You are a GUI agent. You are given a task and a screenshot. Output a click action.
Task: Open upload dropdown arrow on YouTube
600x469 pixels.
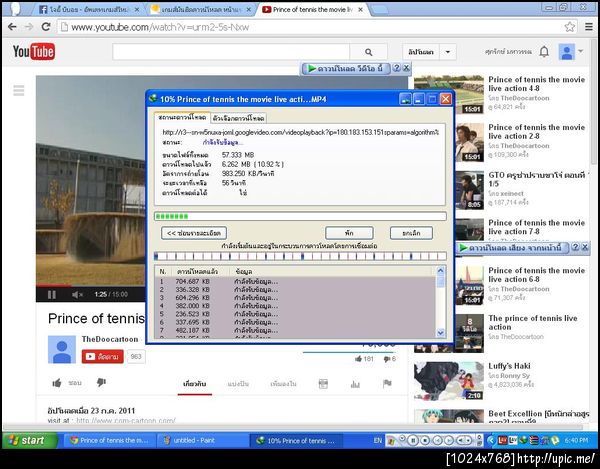coord(448,52)
